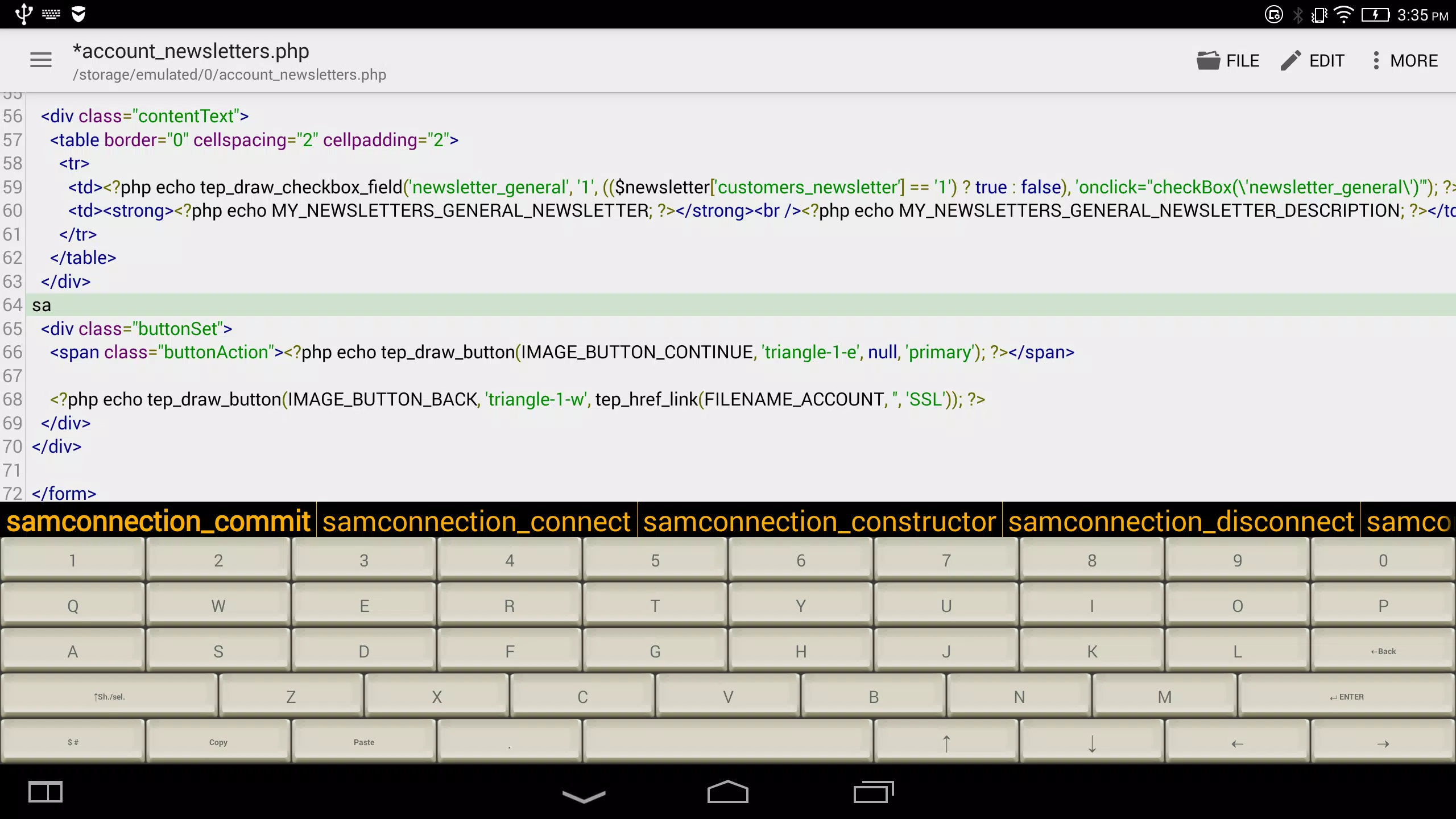This screenshot has width=1456, height=819.
Task: Open the EDIT menu
Action: point(1312,60)
